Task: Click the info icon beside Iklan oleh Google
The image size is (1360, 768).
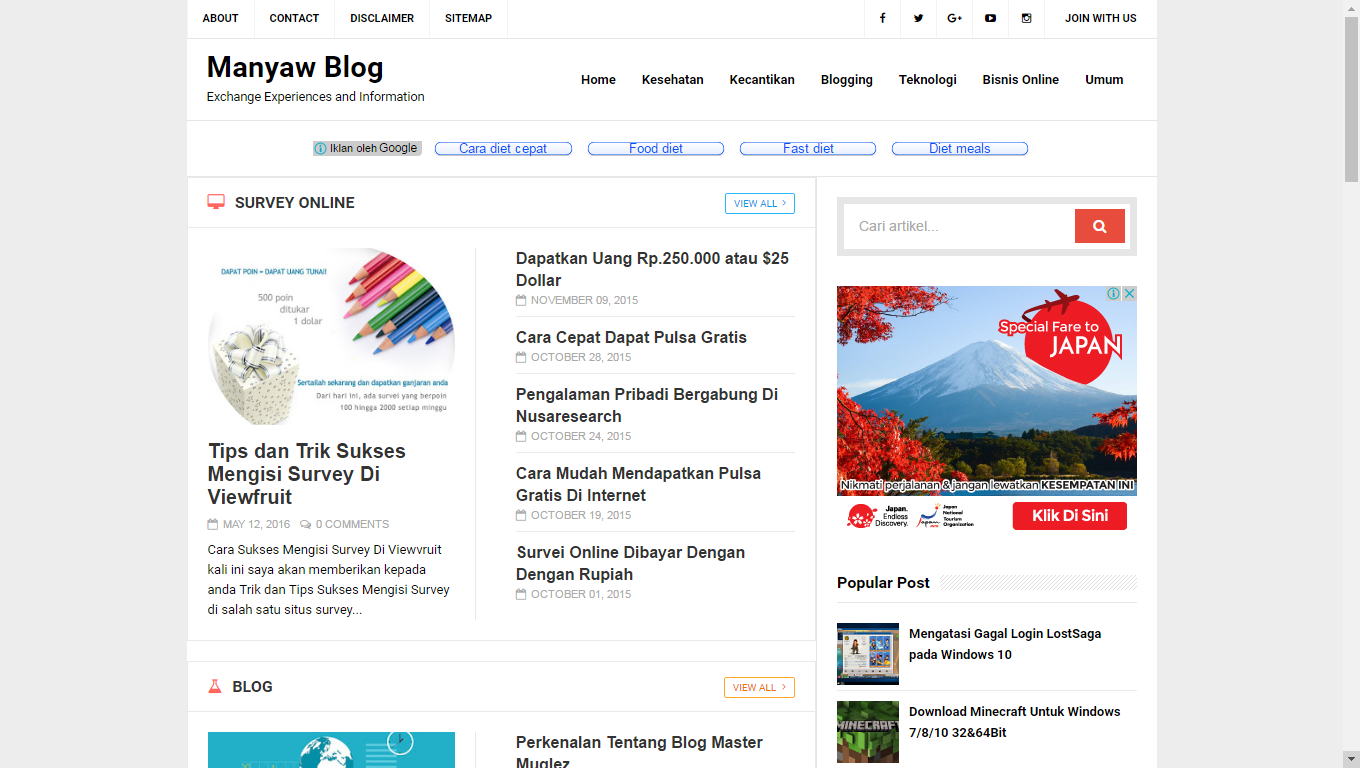Action: (x=320, y=148)
